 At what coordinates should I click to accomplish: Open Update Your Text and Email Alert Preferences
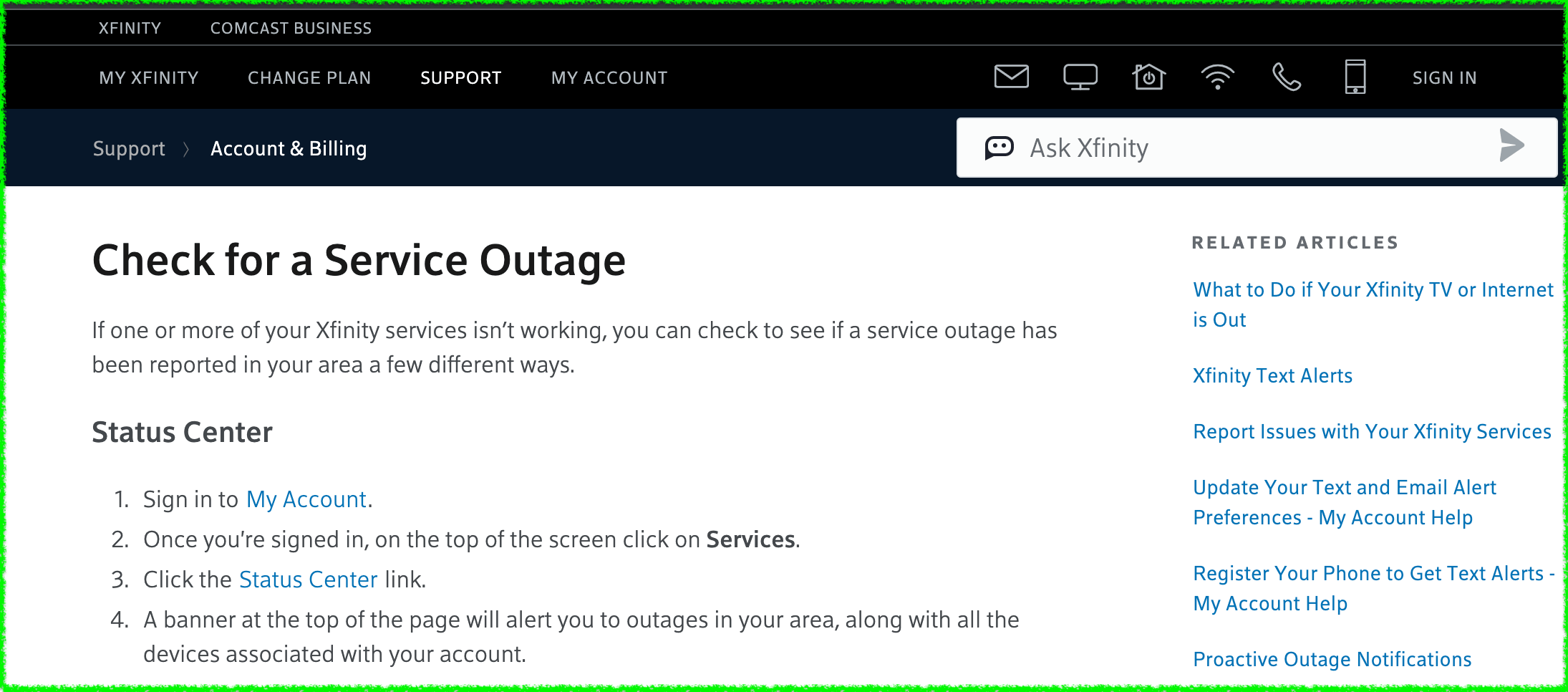coord(1344,502)
